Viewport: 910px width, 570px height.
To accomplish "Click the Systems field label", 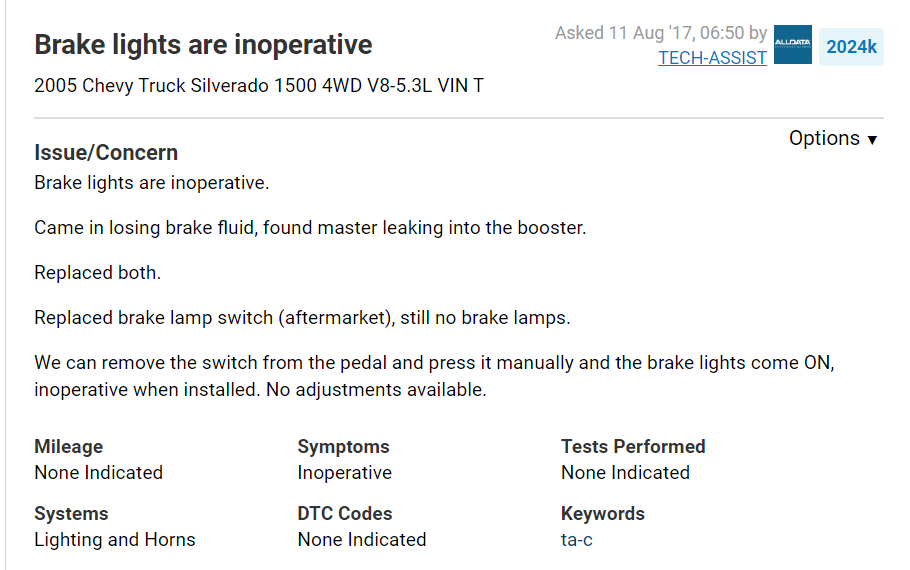I will (71, 514).
